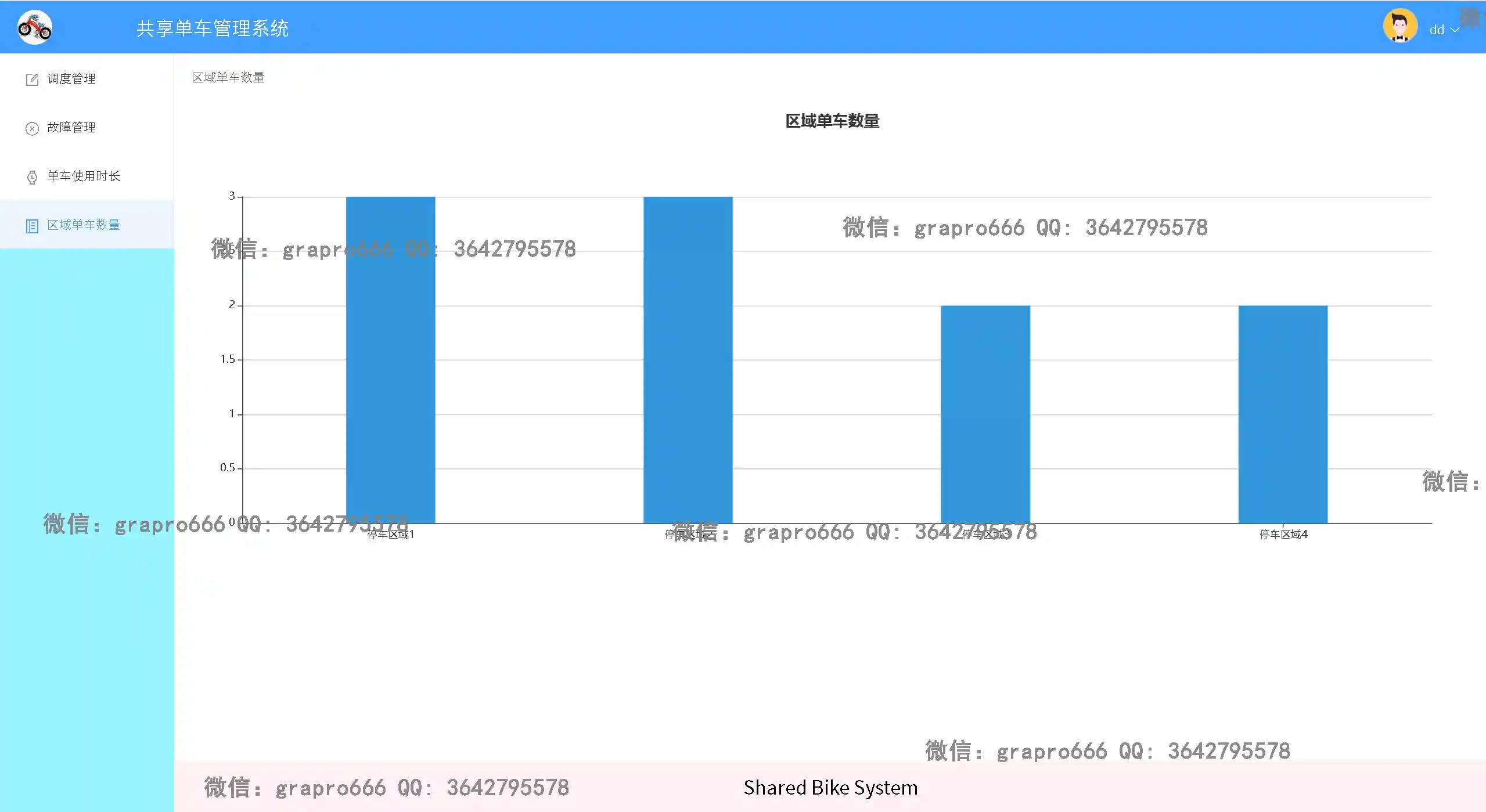Click the circled-x icon beside 故障管理

[x=32, y=128]
